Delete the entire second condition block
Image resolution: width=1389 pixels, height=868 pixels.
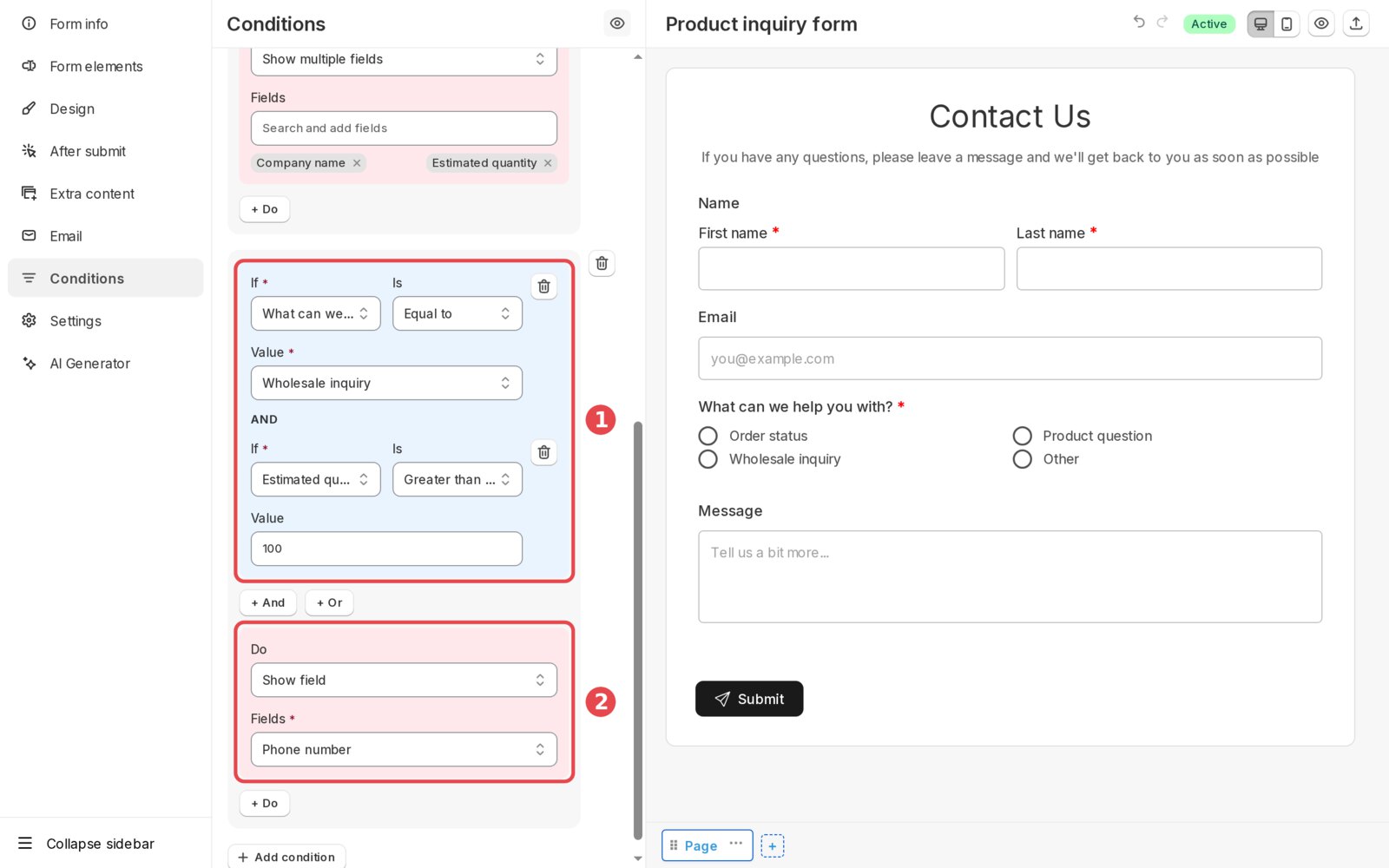point(602,263)
